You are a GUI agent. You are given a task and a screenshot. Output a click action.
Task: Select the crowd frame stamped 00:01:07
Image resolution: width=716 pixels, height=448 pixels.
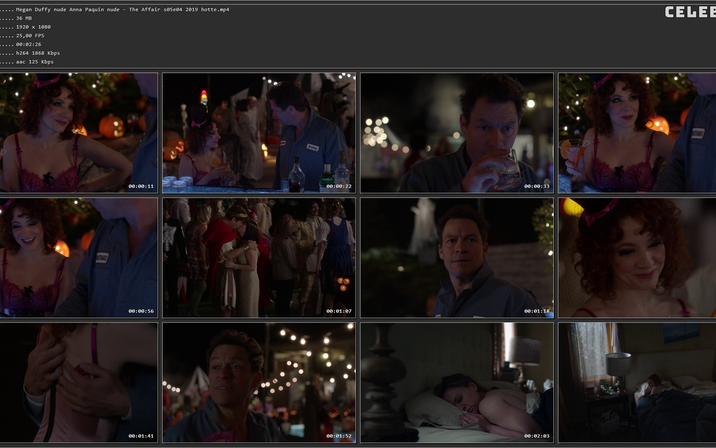click(259, 257)
